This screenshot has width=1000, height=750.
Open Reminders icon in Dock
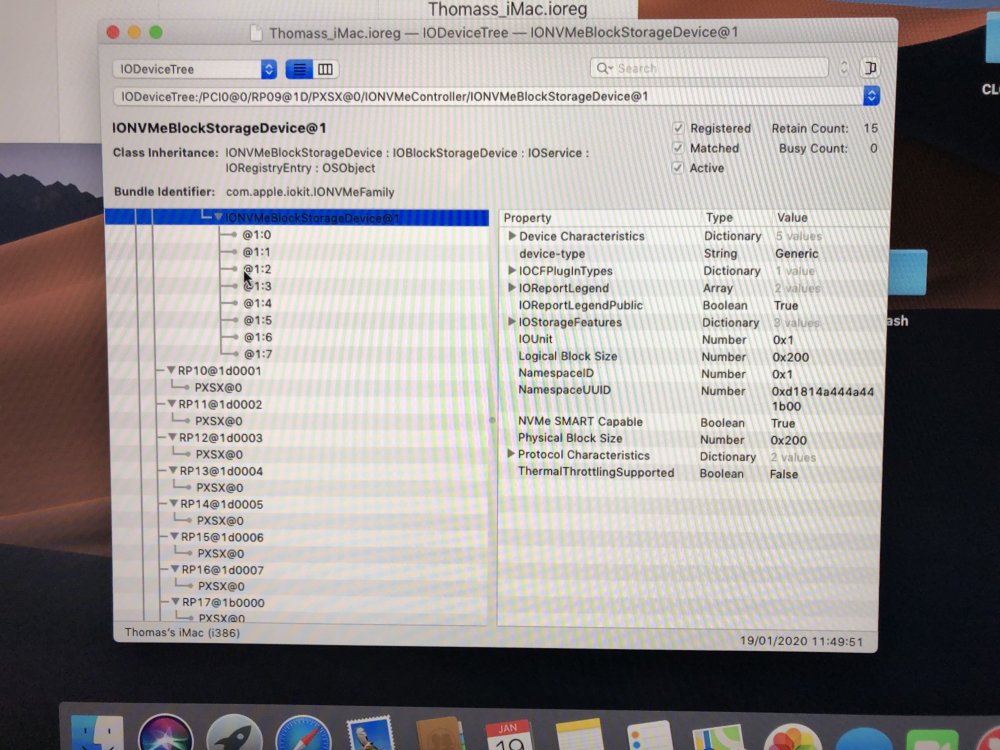649,735
